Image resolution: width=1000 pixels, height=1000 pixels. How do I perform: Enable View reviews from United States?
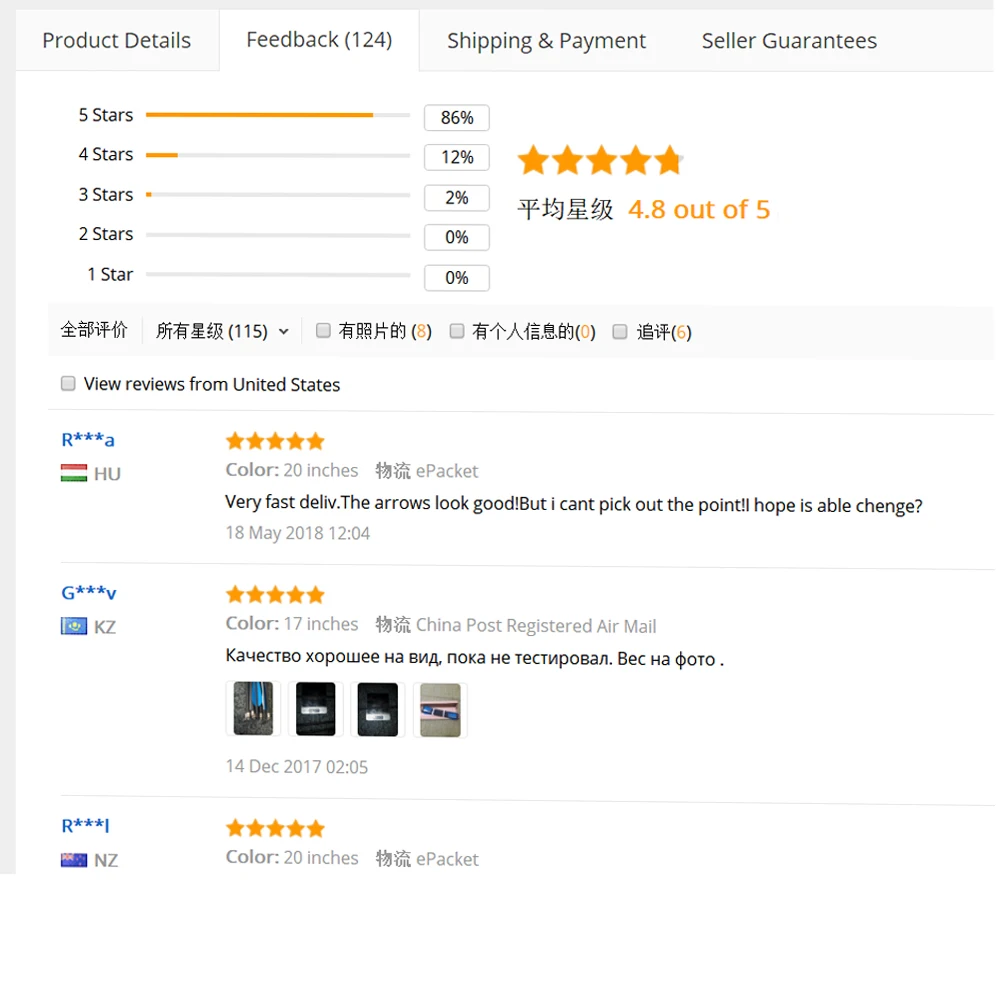pyautogui.click(x=68, y=383)
